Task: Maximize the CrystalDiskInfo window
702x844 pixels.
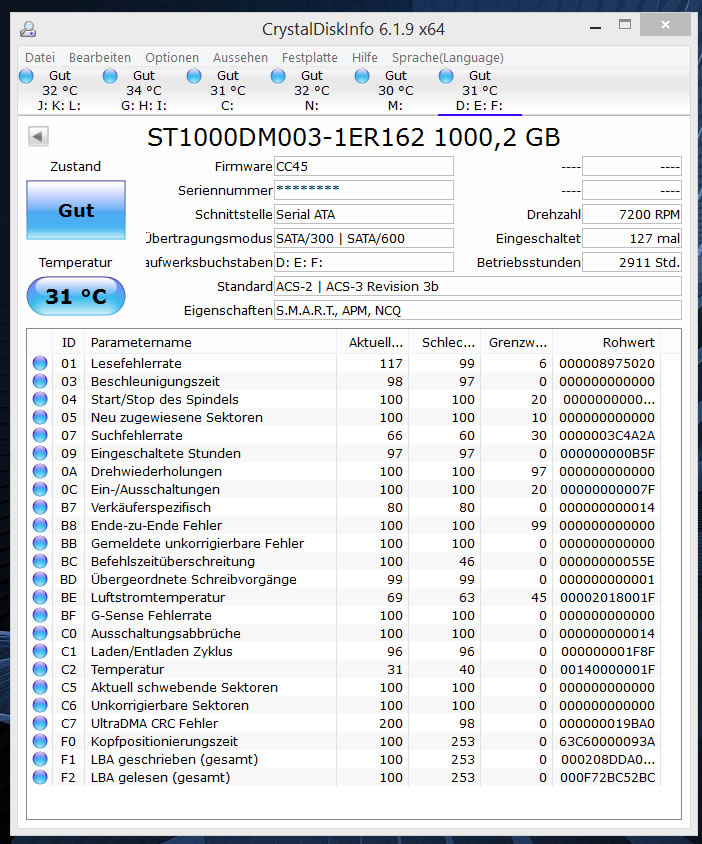Action: [x=624, y=25]
